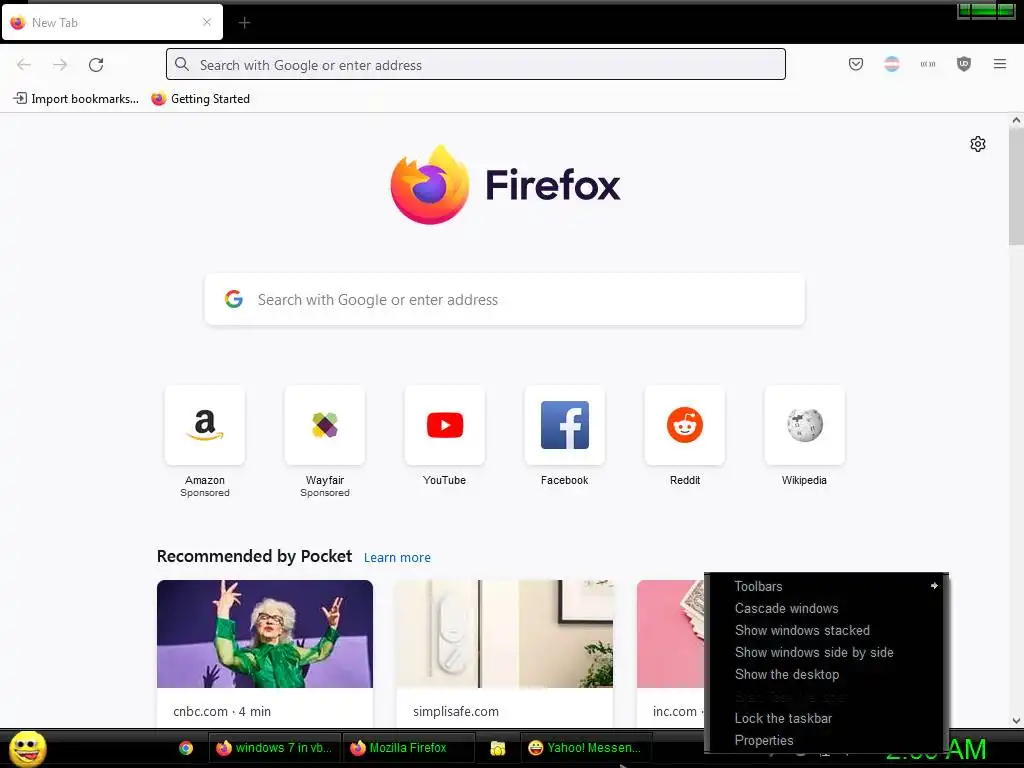The width and height of the screenshot is (1024, 768).
Task: Click the Google G icon in search box
Action: [x=234, y=299]
